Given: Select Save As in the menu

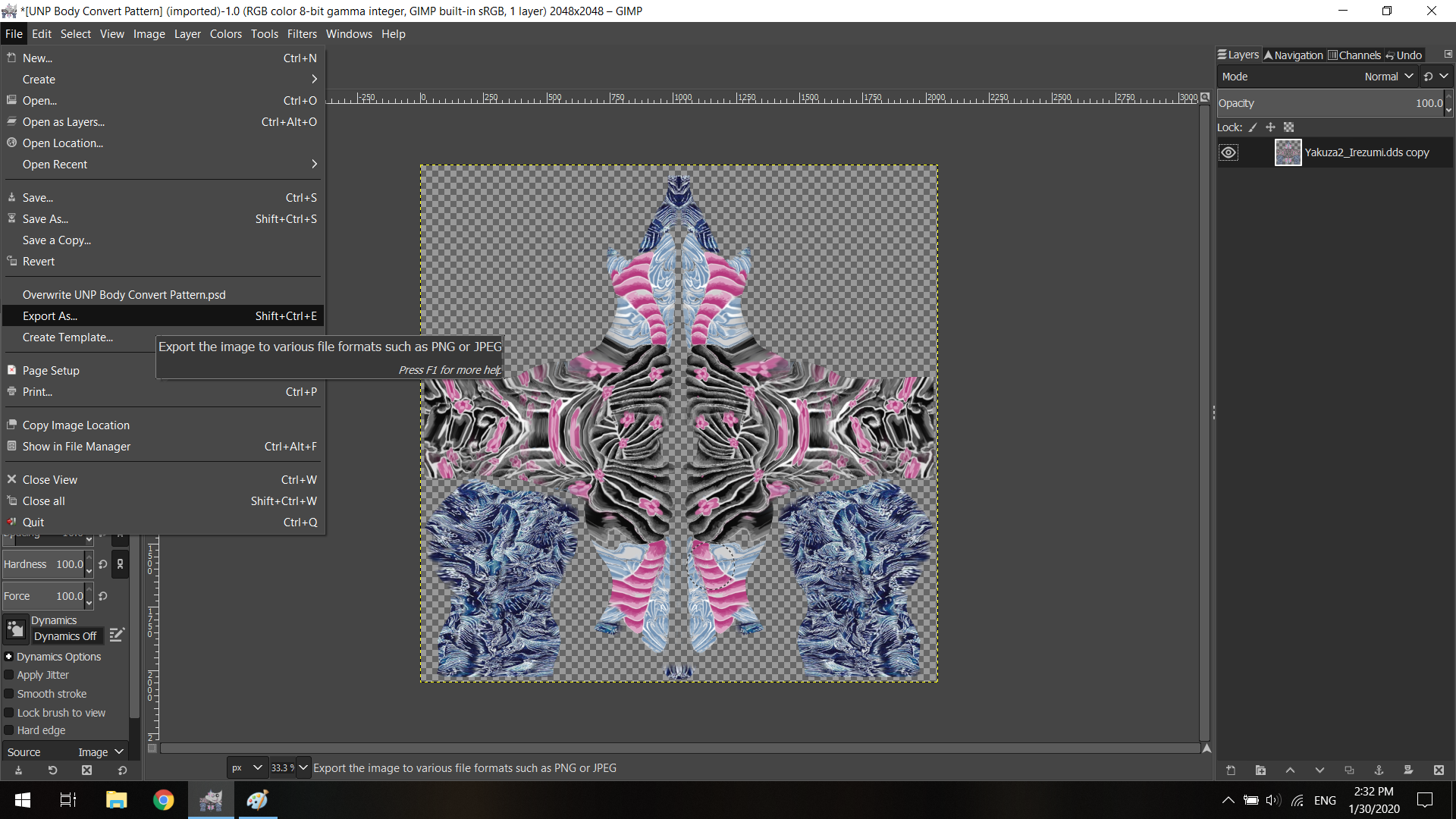Looking at the screenshot, I should point(163,219).
